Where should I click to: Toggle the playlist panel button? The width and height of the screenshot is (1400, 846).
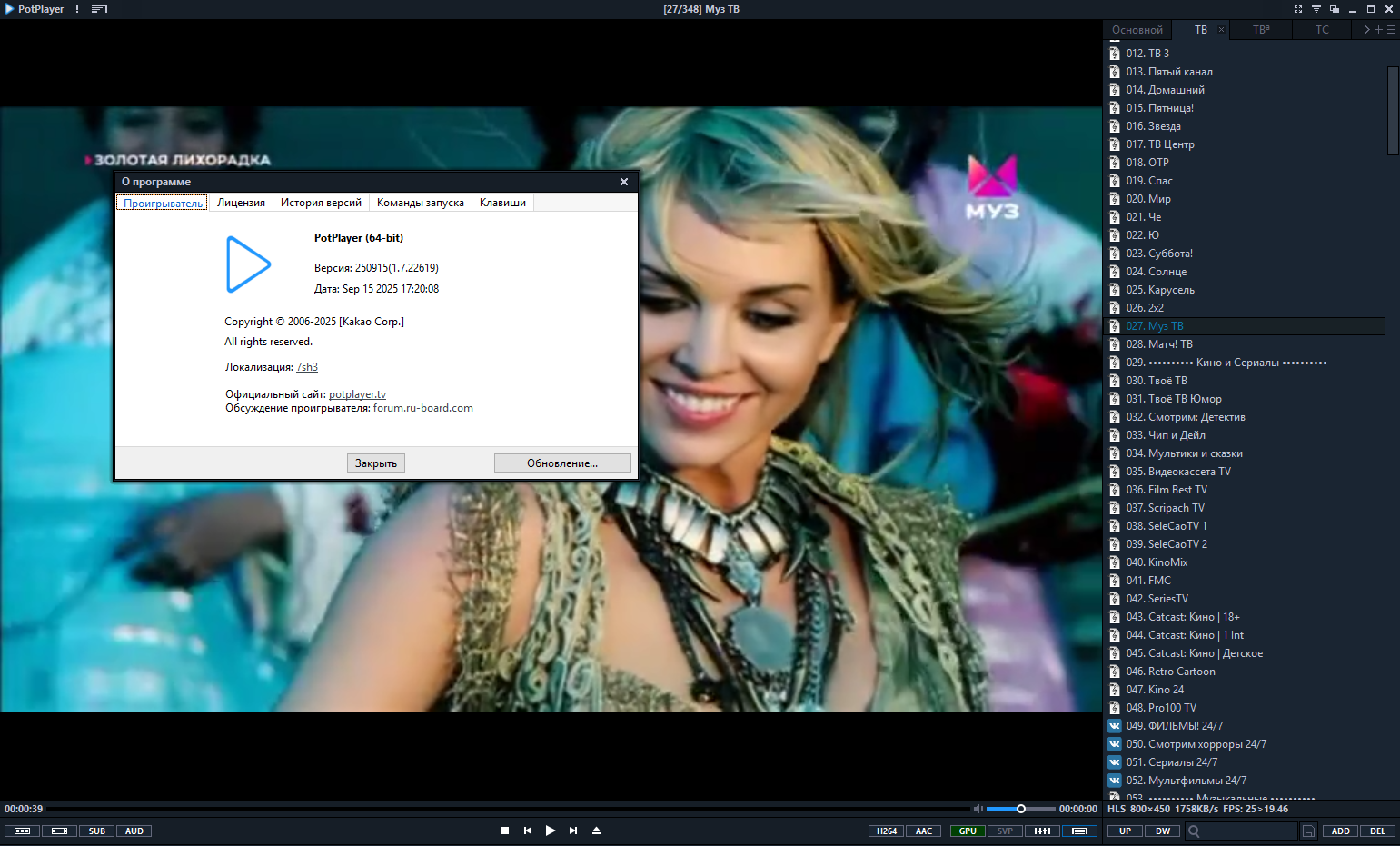click(1079, 831)
